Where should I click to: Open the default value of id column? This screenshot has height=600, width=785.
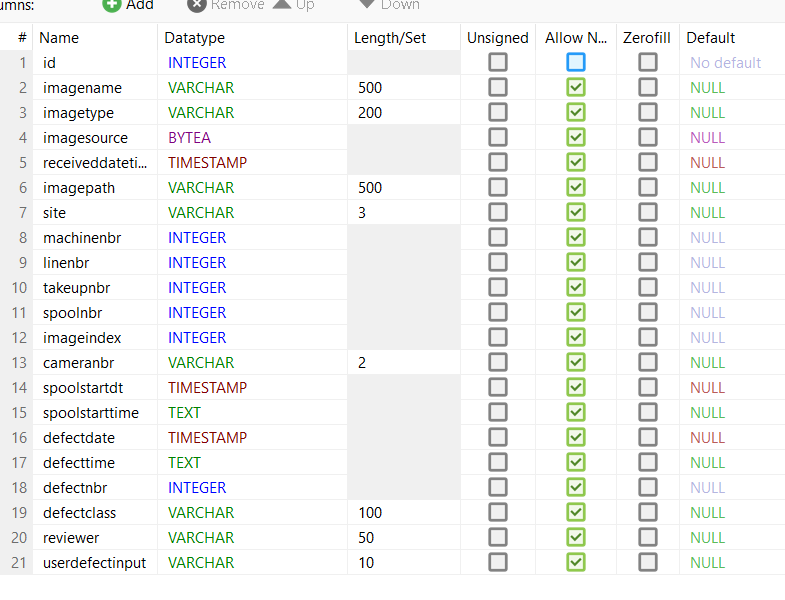(x=725, y=62)
